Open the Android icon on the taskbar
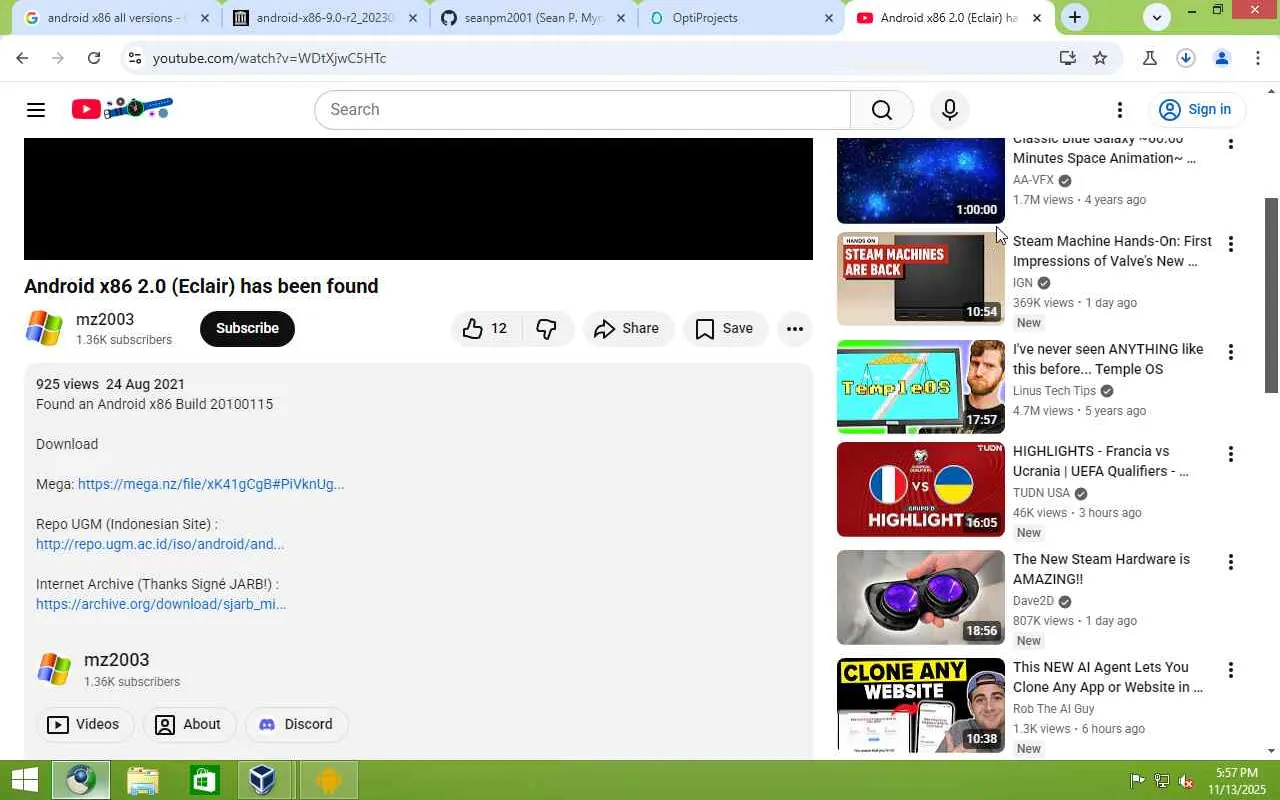This screenshot has height=800, width=1280. pyautogui.click(x=327, y=780)
